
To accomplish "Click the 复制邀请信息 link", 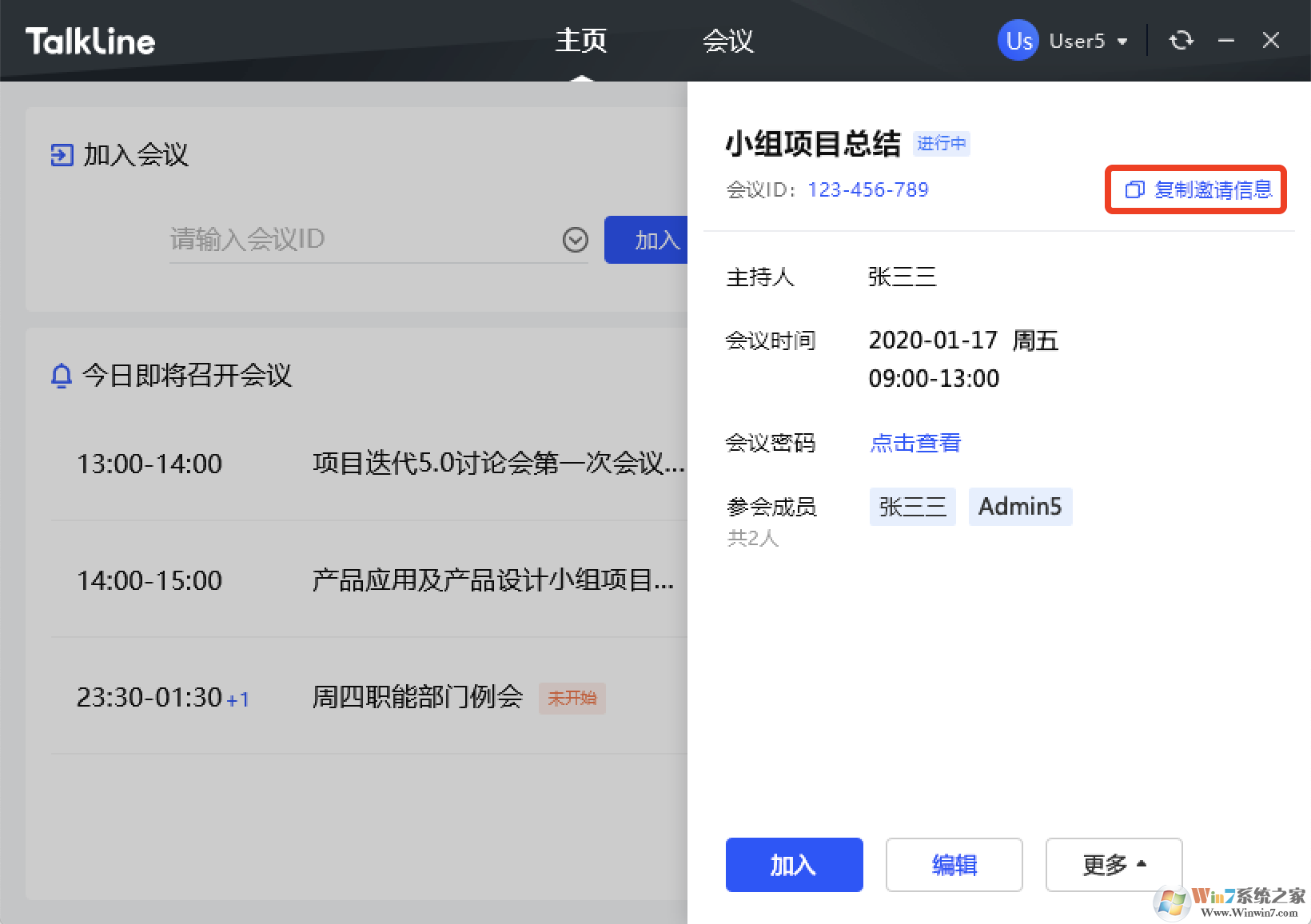I will point(1213,190).
